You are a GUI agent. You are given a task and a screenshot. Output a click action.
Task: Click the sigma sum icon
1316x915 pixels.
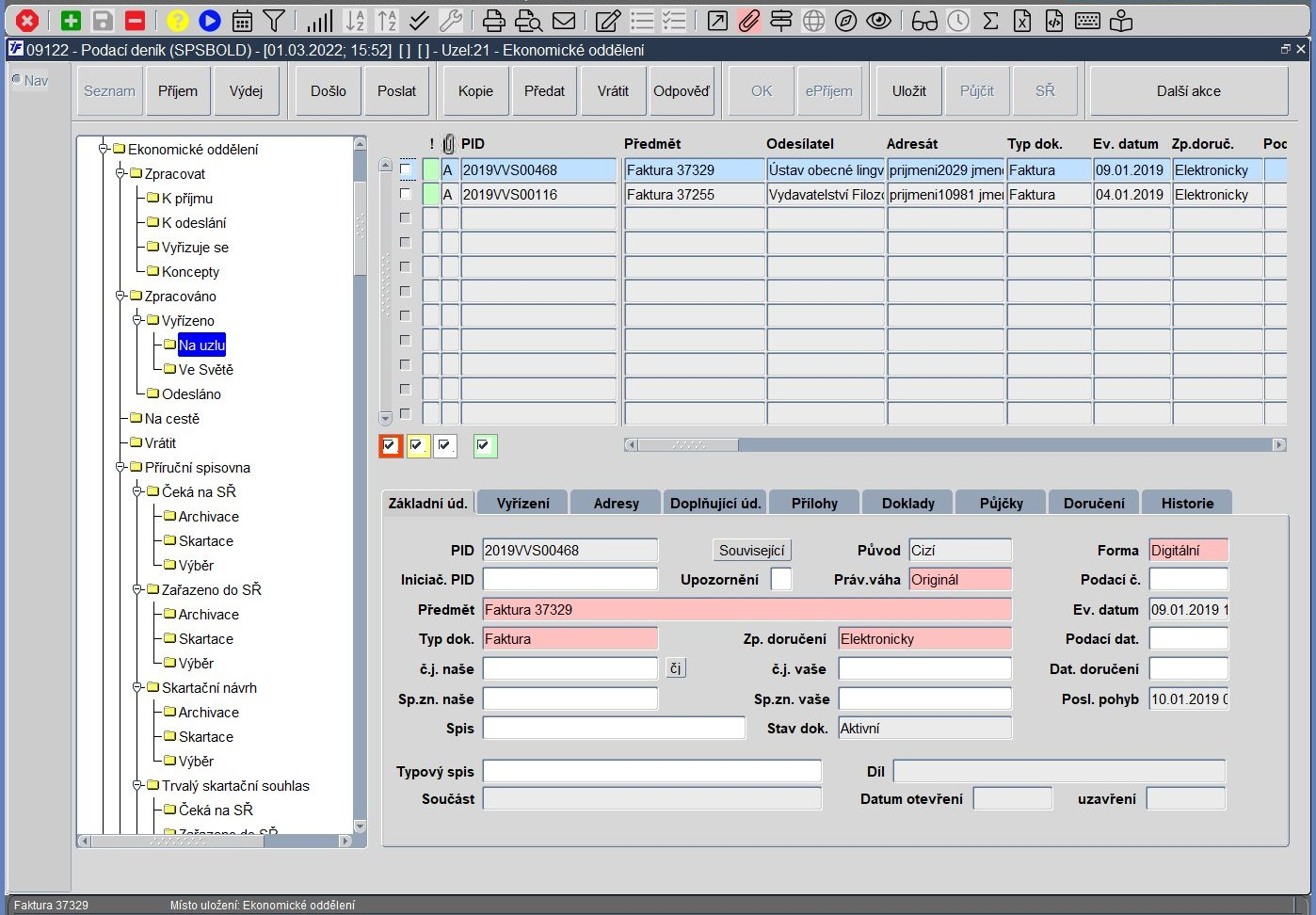point(990,21)
